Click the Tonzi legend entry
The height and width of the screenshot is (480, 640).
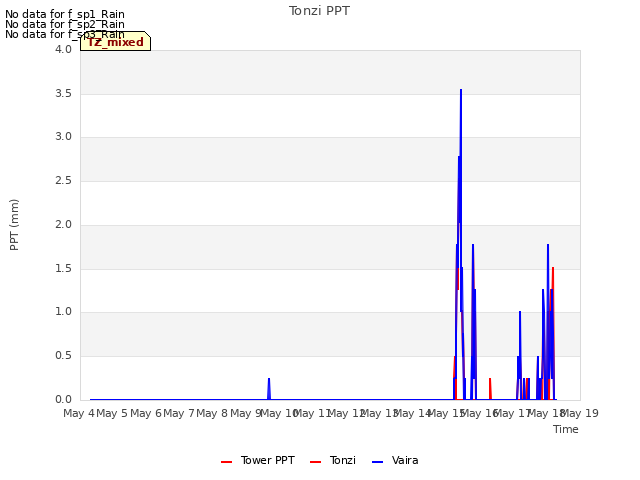(x=333, y=460)
